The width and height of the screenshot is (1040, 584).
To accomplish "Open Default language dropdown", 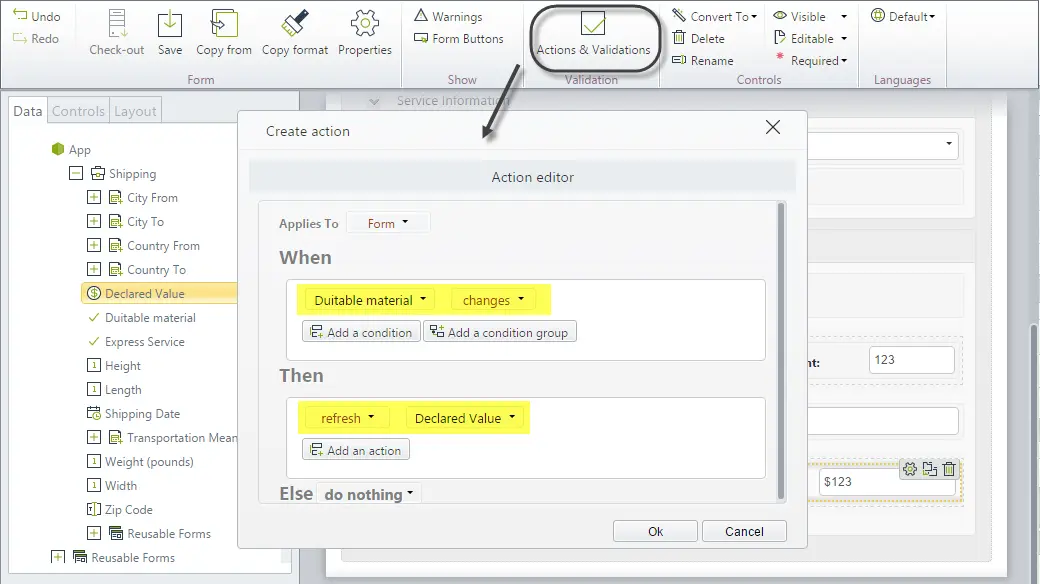I will [903, 16].
